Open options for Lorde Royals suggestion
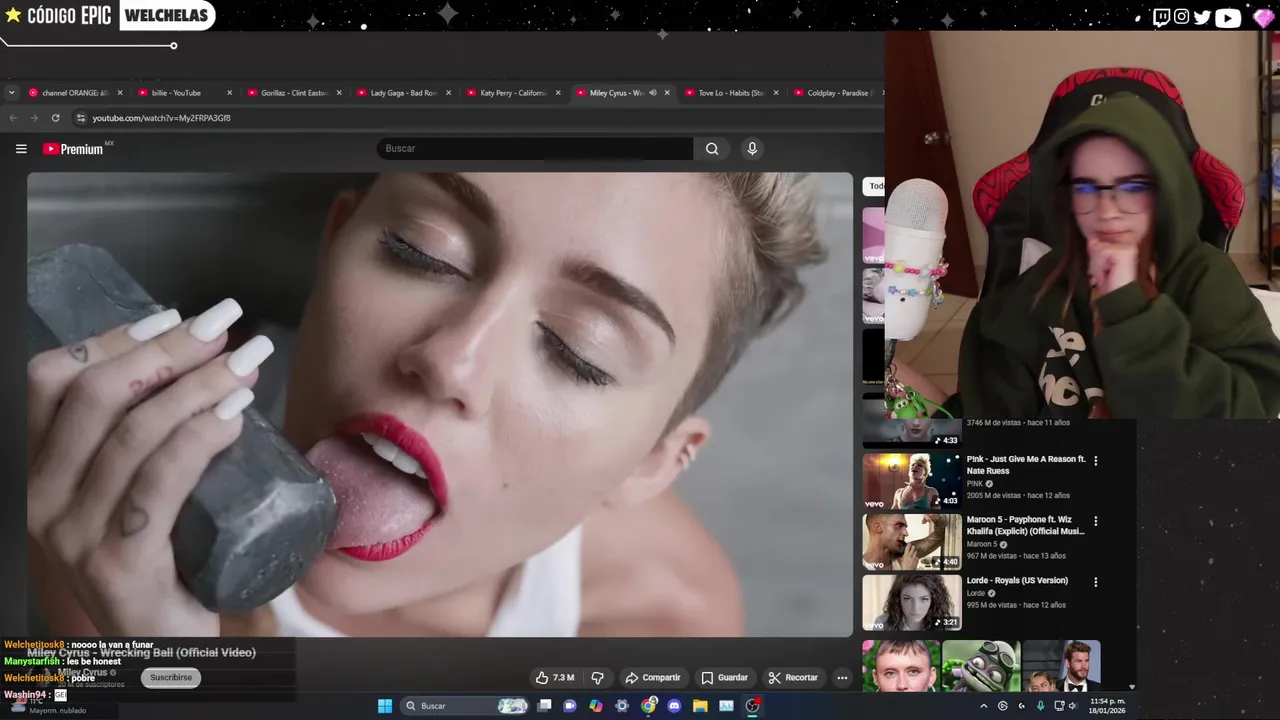Image resolution: width=1280 pixels, height=720 pixels. pyautogui.click(x=1095, y=582)
